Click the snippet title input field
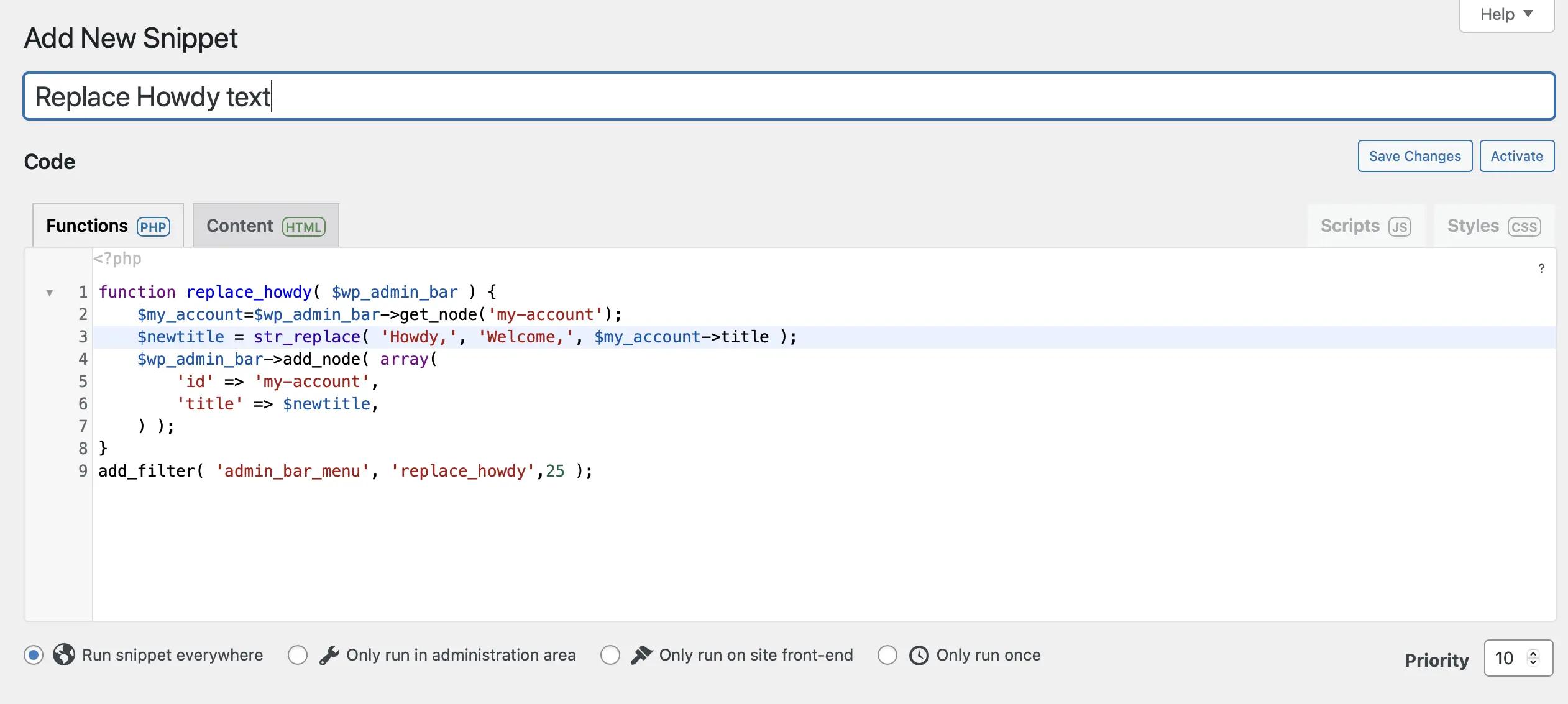Image resolution: width=1568 pixels, height=704 pixels. (x=785, y=96)
